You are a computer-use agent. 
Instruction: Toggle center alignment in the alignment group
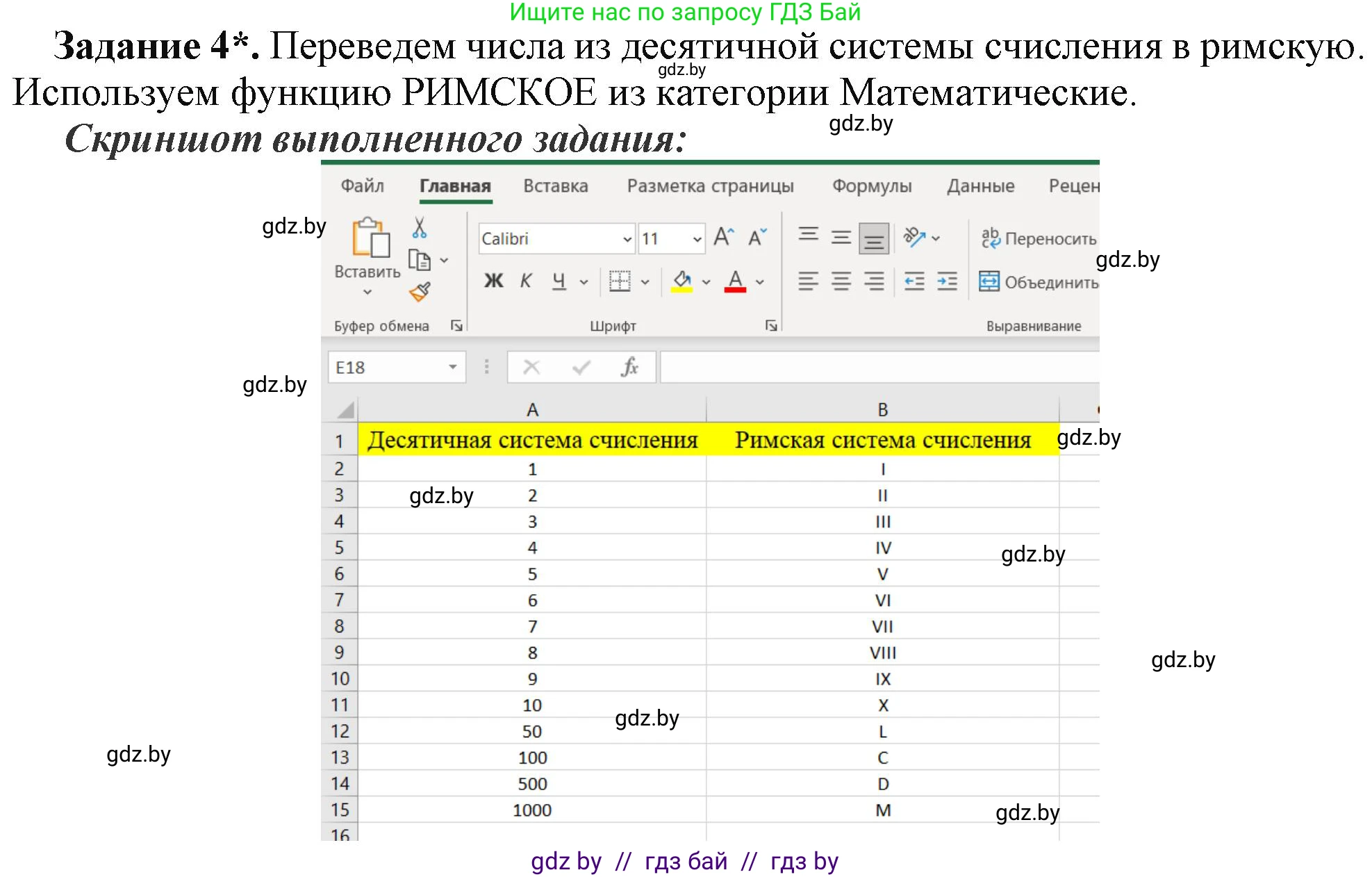(841, 281)
